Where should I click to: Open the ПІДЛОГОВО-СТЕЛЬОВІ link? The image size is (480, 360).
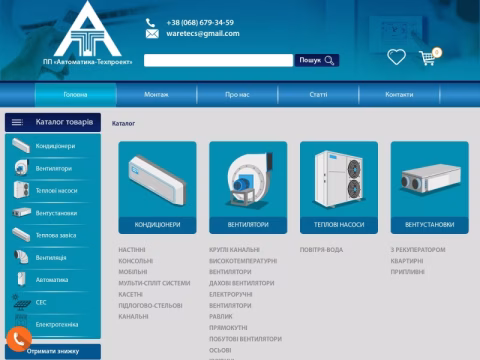click(x=150, y=306)
